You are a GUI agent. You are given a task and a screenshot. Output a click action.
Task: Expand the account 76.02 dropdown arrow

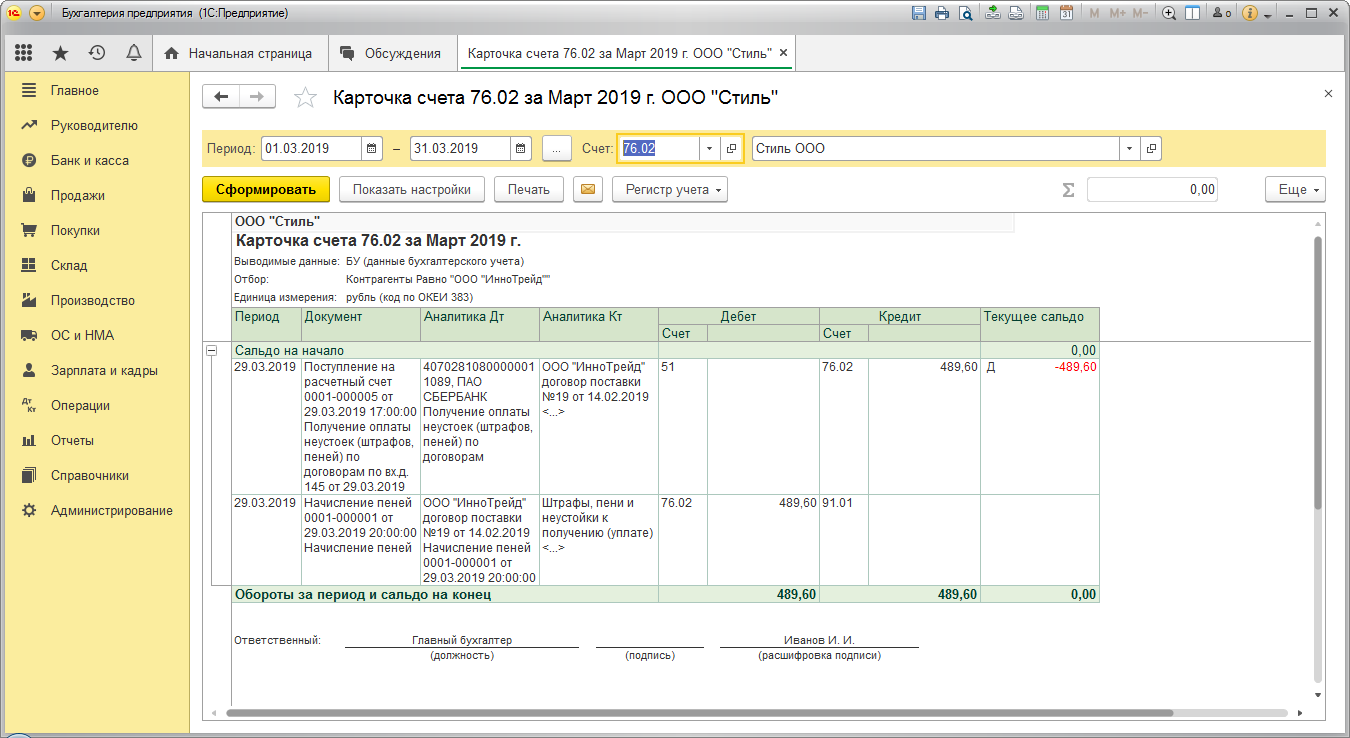coord(709,148)
